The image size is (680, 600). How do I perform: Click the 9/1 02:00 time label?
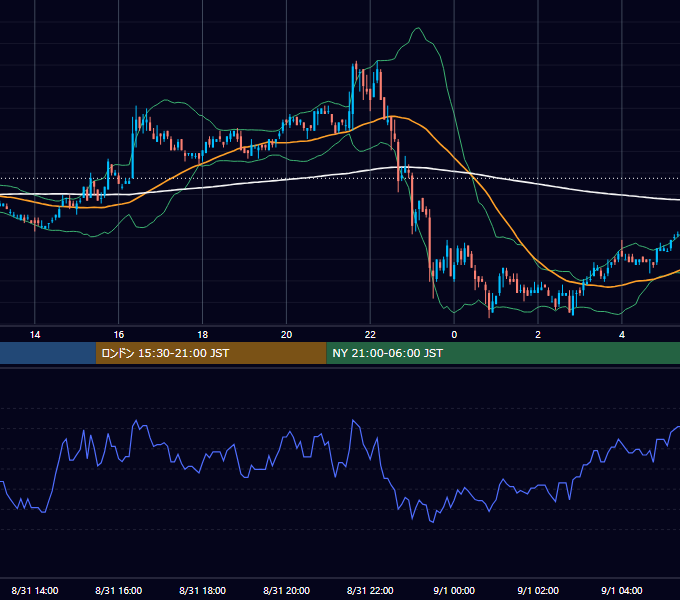538,590
